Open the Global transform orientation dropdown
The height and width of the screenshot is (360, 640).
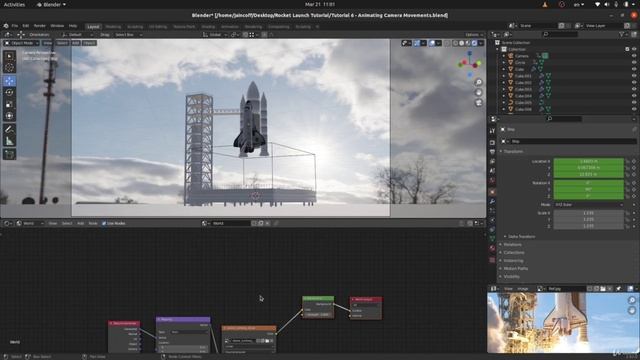point(215,35)
